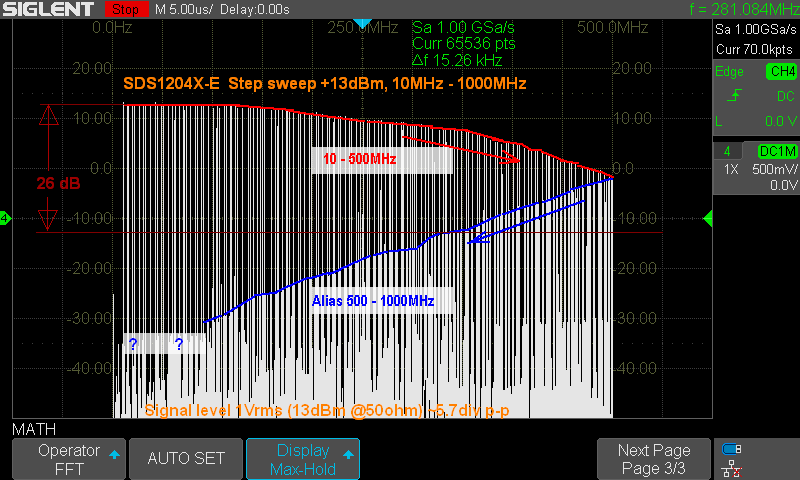The image size is (800, 480).
Task: Select the DC1M coupling badge
Action: [776, 151]
